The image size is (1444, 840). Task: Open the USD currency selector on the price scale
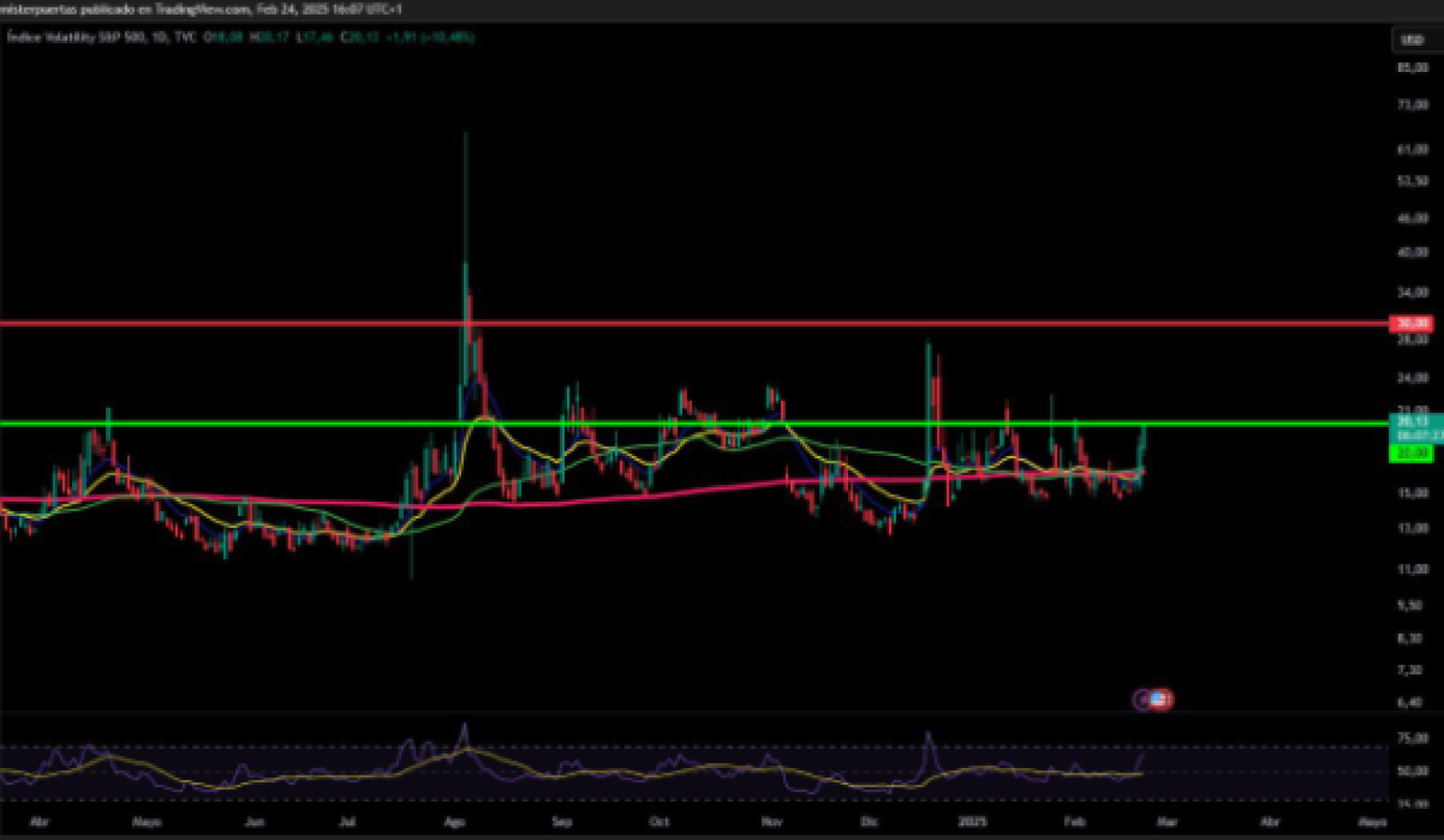click(1412, 37)
